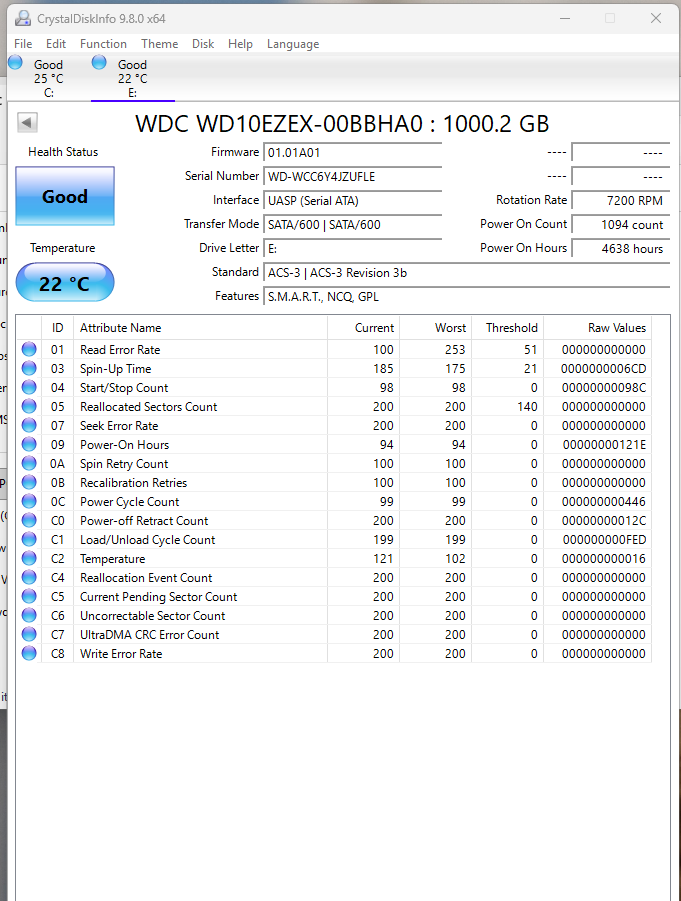
Task: Open the File menu
Action: (23, 44)
